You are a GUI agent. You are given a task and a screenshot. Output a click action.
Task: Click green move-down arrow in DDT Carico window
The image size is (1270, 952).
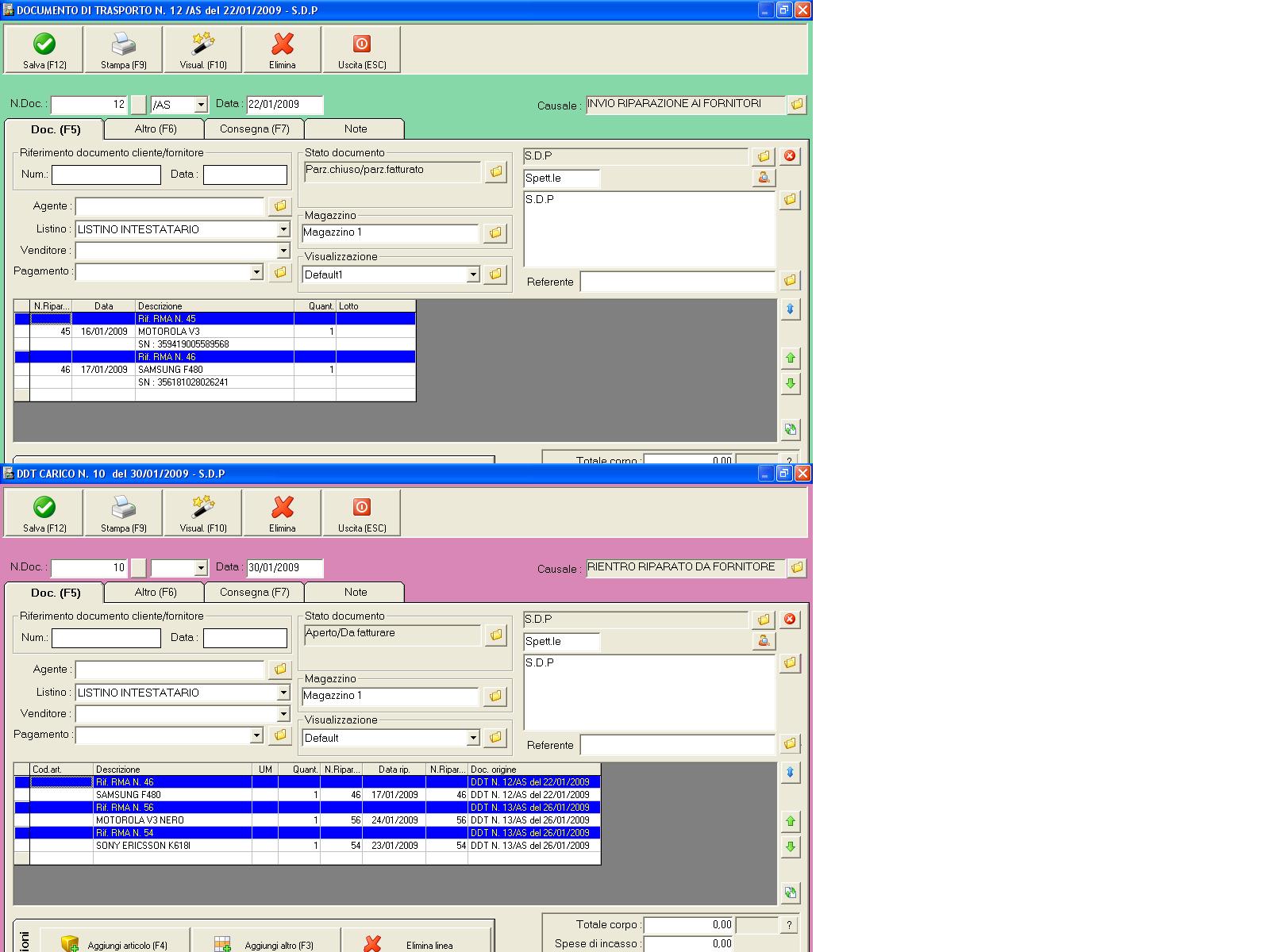[790, 846]
